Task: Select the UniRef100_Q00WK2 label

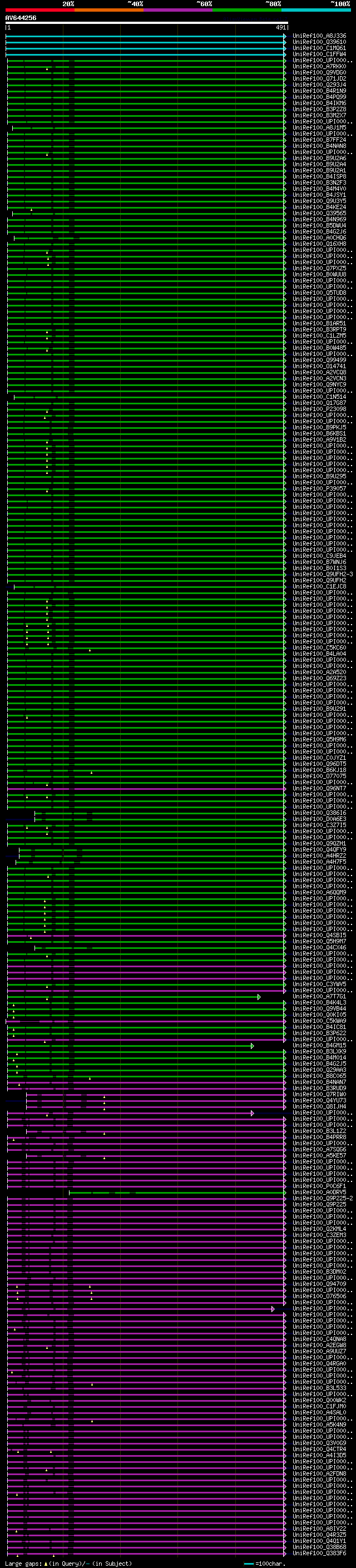Action: (x=319, y=1400)
